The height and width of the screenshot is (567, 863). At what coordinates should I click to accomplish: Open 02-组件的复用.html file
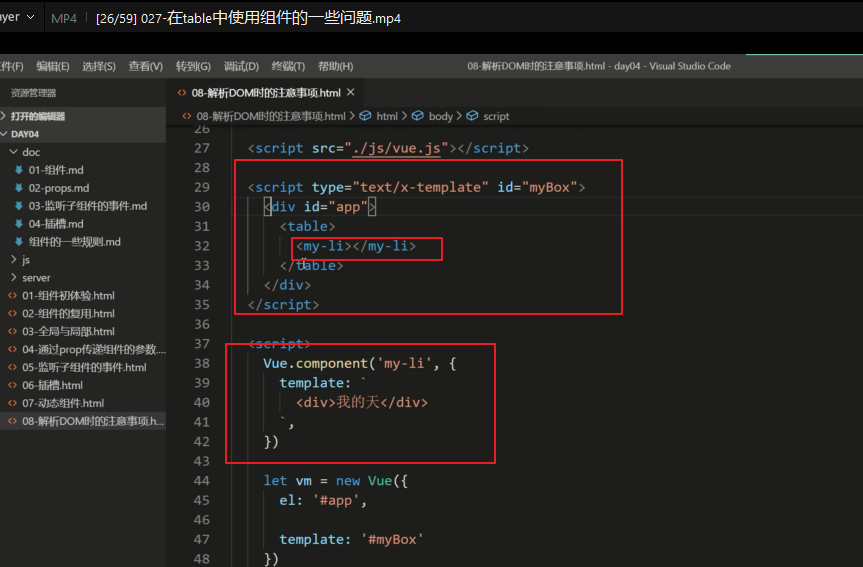point(68,313)
